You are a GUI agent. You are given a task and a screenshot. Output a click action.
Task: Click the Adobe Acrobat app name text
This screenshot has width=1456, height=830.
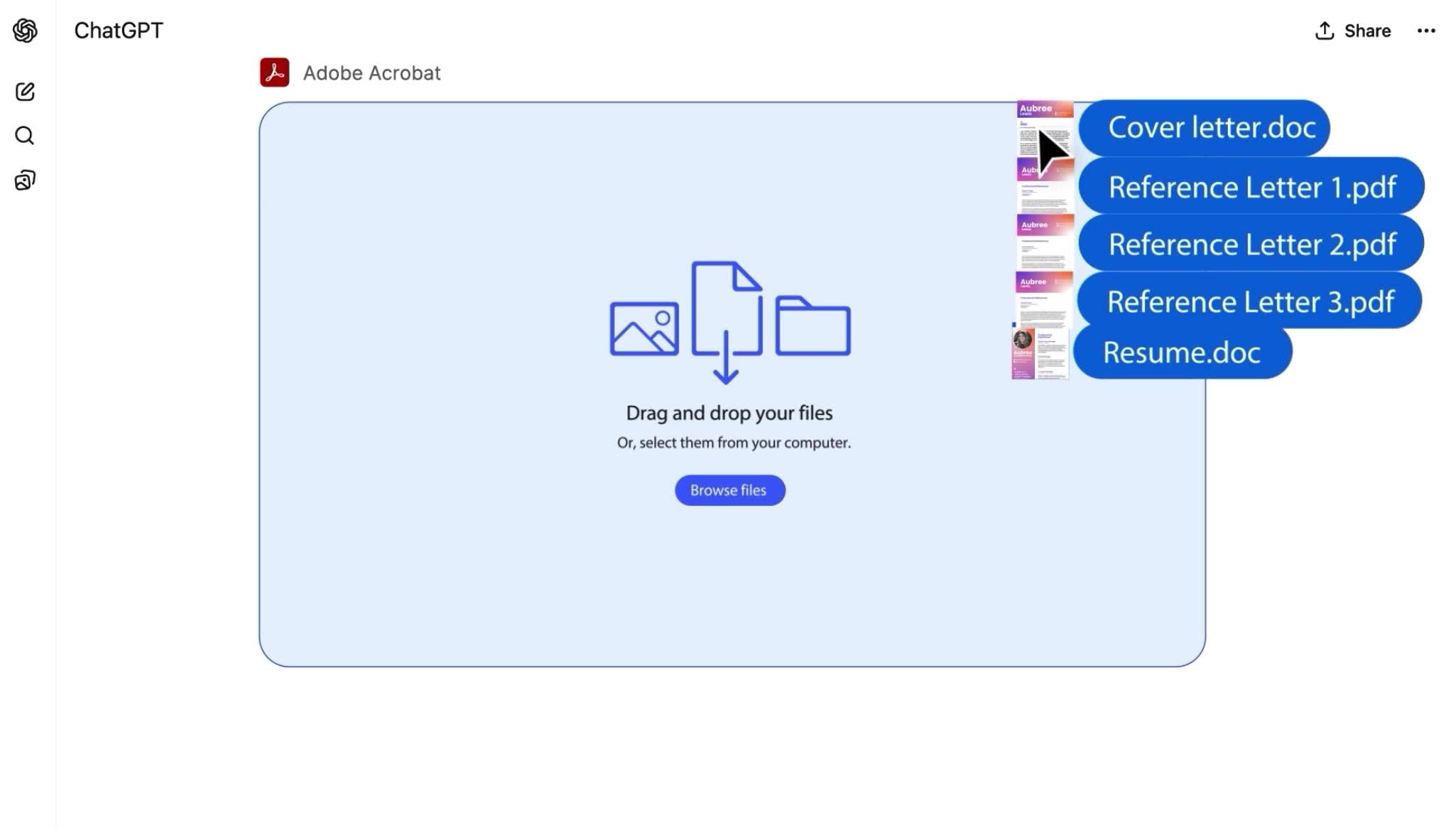click(371, 73)
